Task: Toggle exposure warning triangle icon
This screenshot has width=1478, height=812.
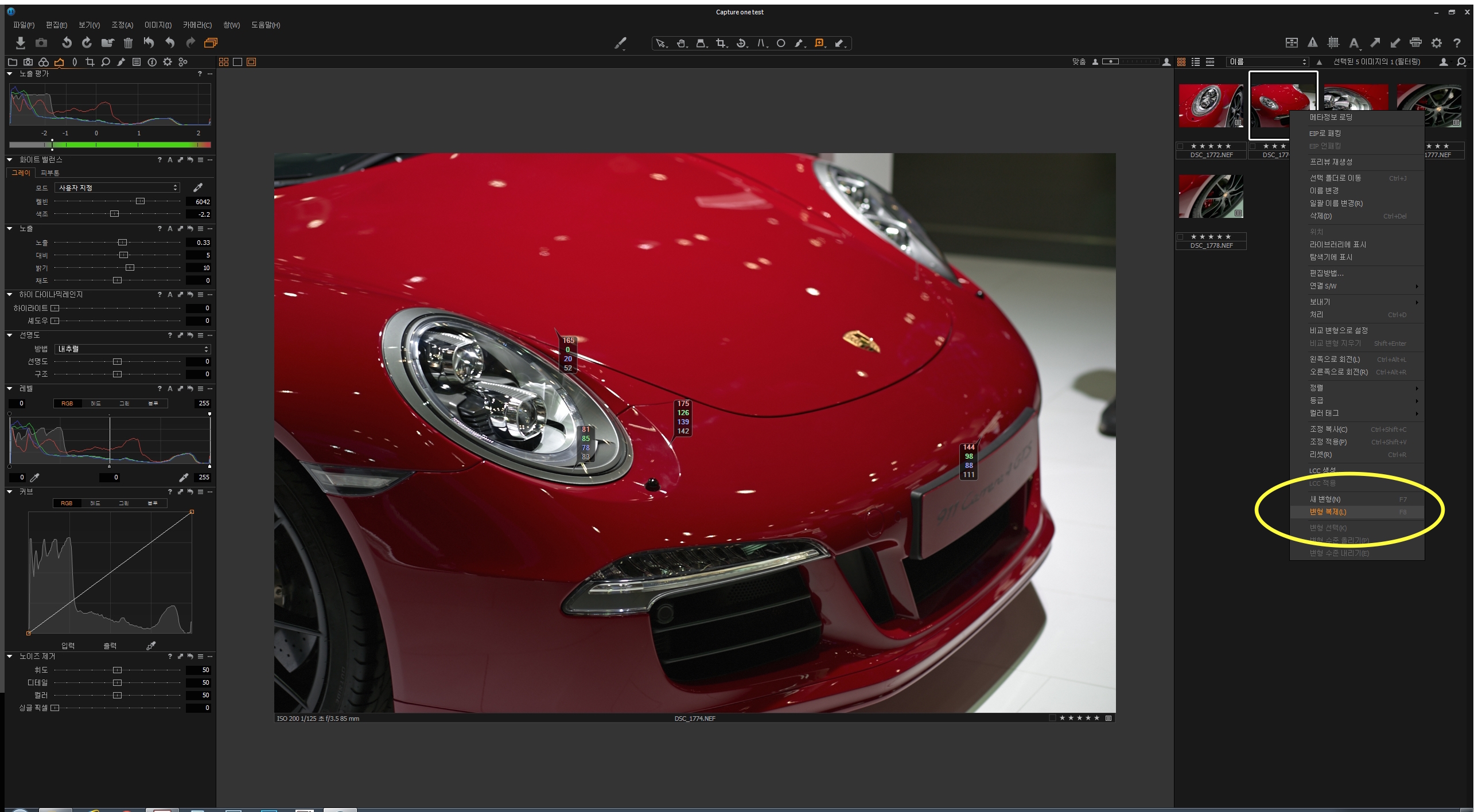Action: click(x=1313, y=42)
